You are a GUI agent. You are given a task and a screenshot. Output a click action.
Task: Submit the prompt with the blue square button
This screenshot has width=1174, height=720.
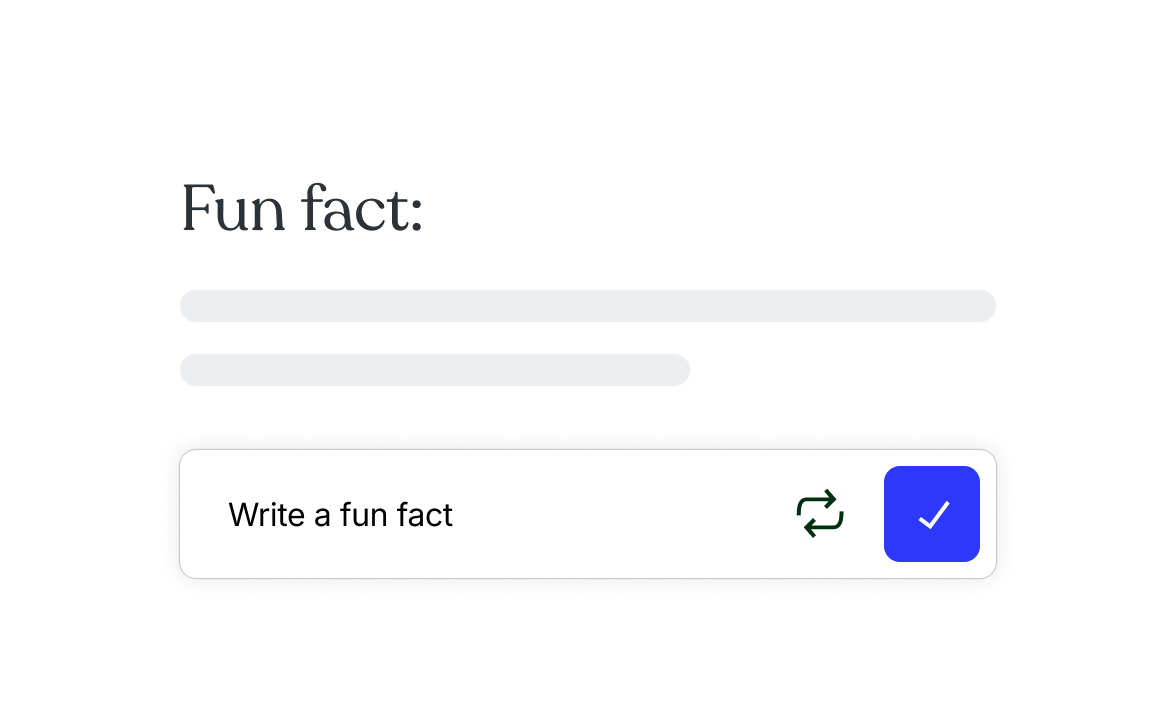click(x=932, y=514)
